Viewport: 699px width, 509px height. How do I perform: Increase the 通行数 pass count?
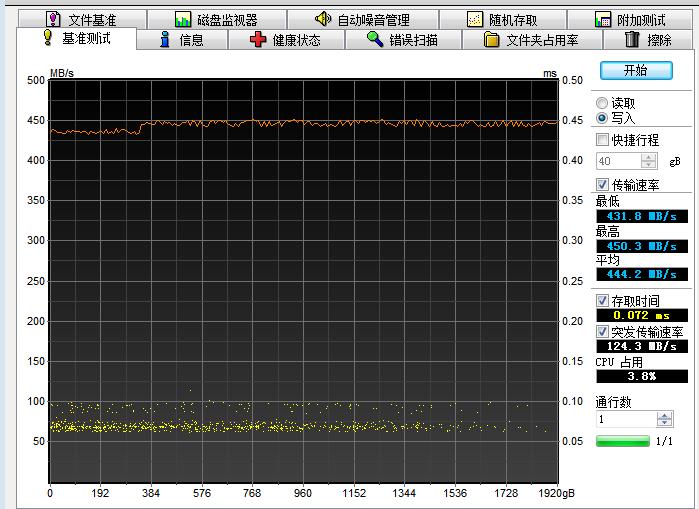(x=664, y=415)
